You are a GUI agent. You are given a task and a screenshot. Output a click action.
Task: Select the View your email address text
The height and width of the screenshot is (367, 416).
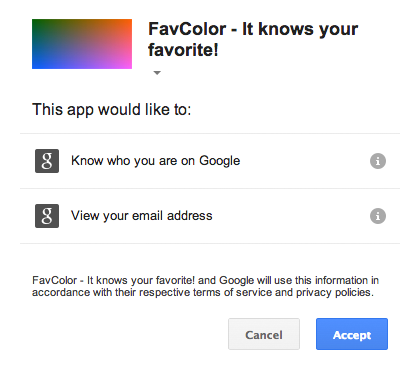coord(142,216)
